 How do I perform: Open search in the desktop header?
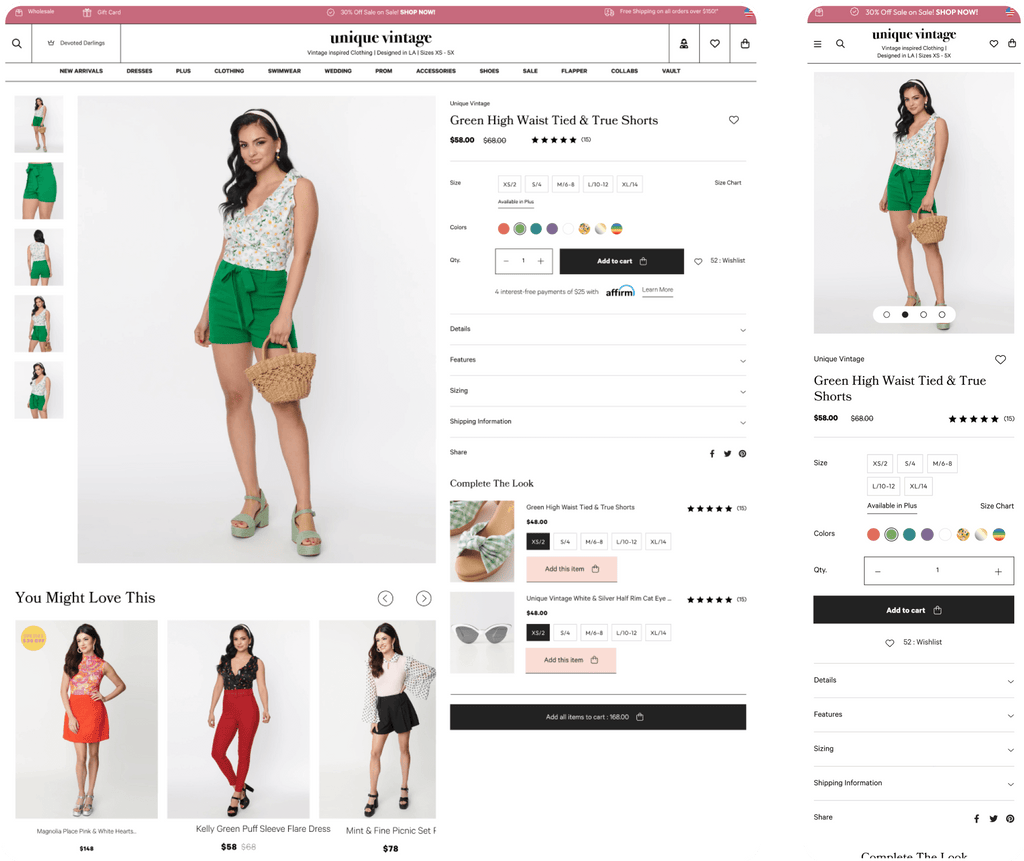coord(17,44)
